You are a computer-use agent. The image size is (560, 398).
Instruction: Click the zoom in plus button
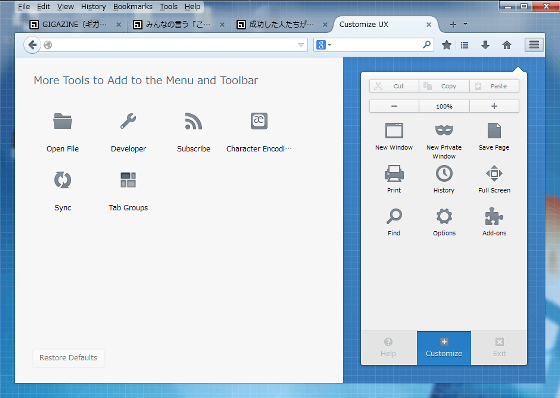(494, 106)
